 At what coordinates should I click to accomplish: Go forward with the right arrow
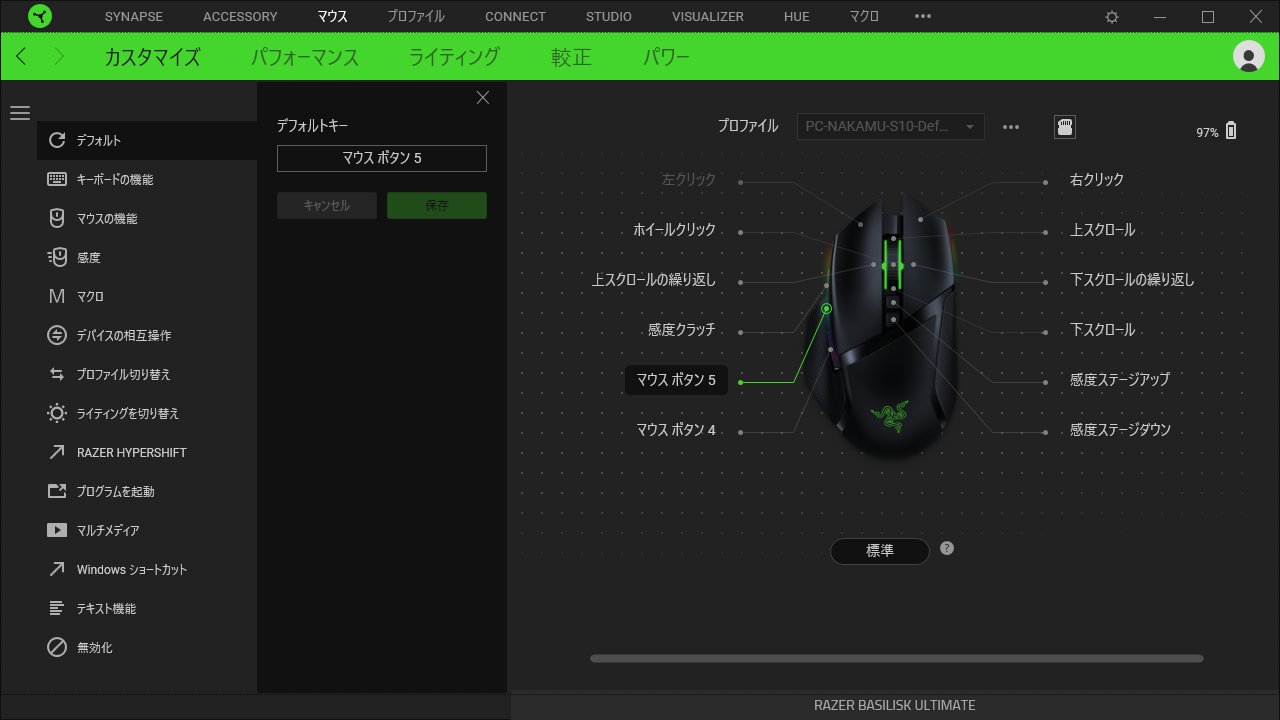click(59, 56)
